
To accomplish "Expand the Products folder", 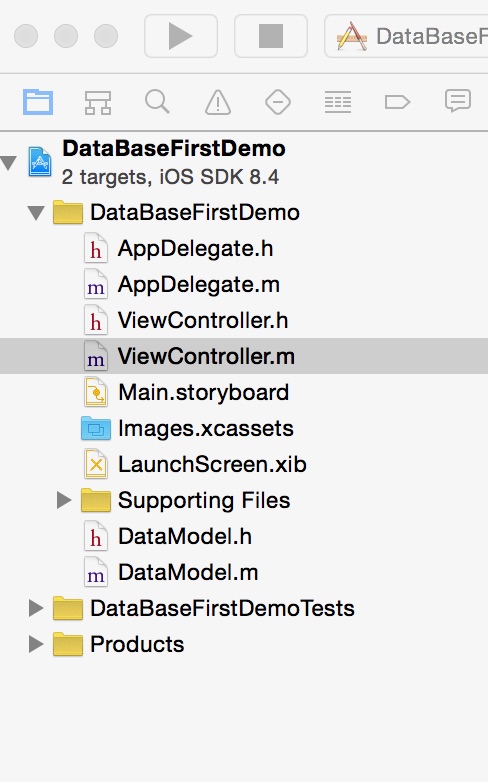I will 36,644.
